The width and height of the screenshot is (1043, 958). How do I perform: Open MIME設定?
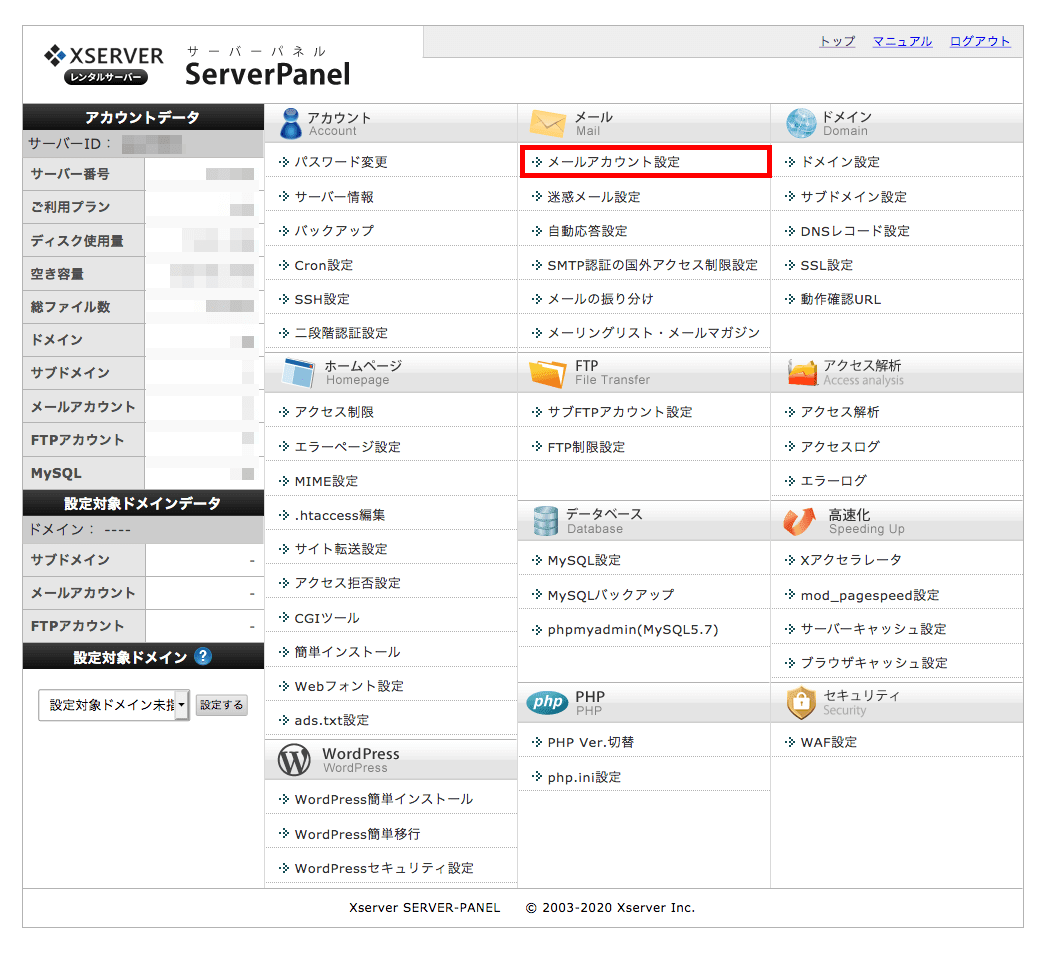coord(326,481)
